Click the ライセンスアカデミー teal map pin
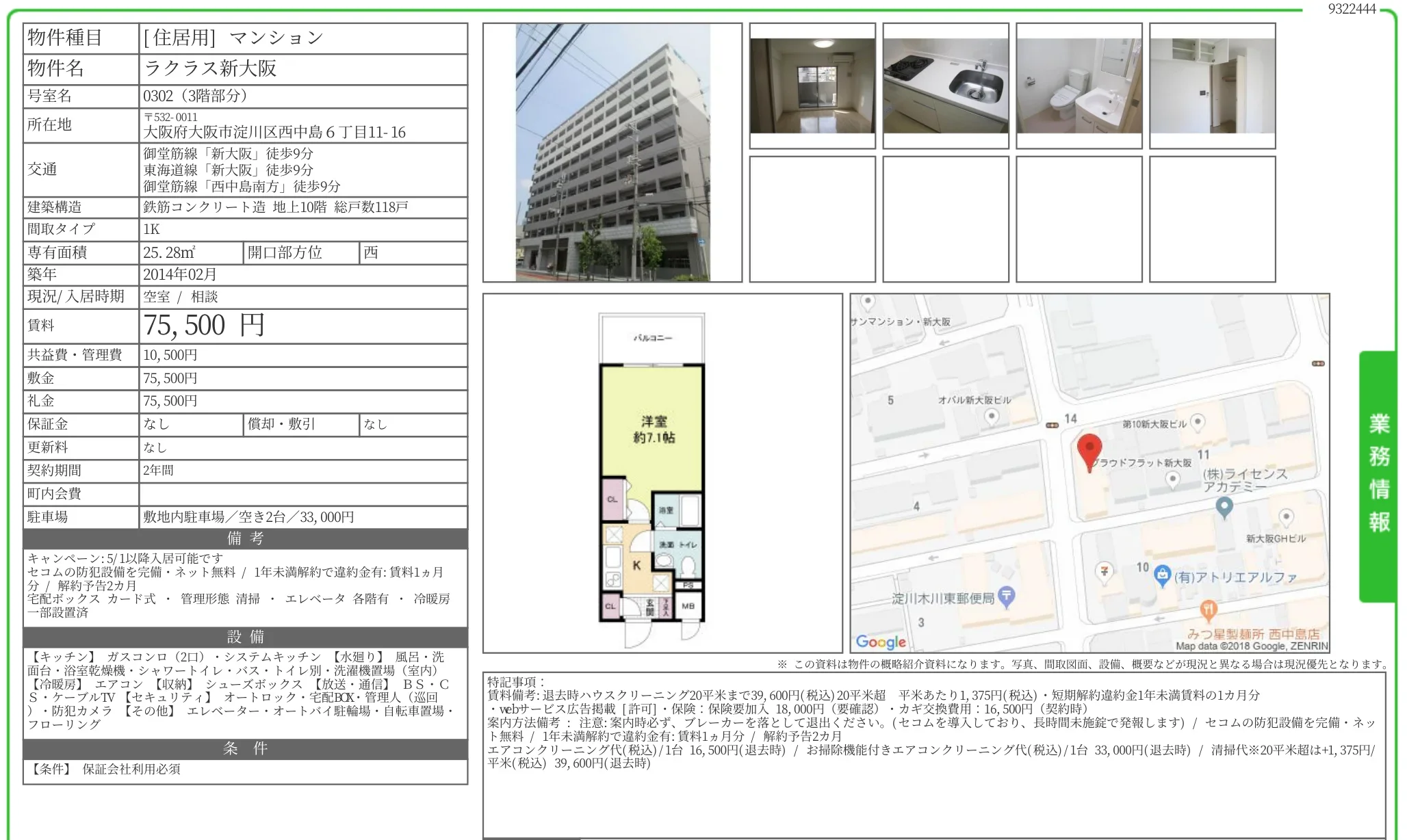 click(1224, 507)
